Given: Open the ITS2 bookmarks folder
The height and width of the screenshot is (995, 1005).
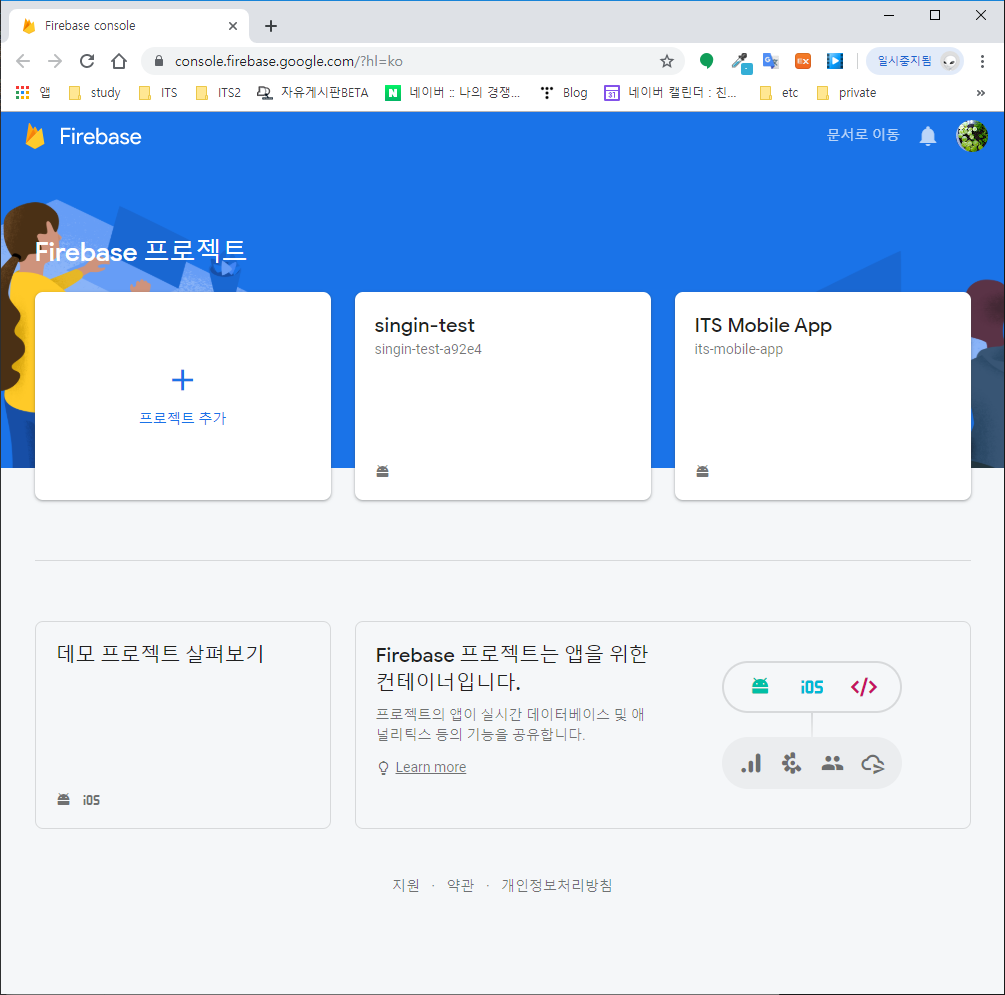Looking at the screenshot, I should point(219,93).
